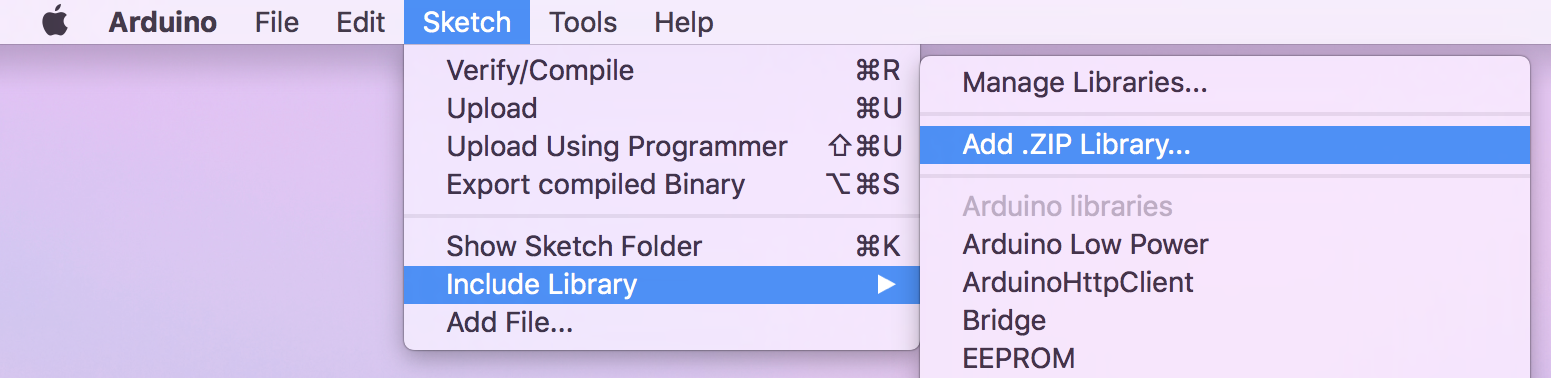Open the Help menu
The height and width of the screenshot is (378, 1551).
click(x=684, y=22)
